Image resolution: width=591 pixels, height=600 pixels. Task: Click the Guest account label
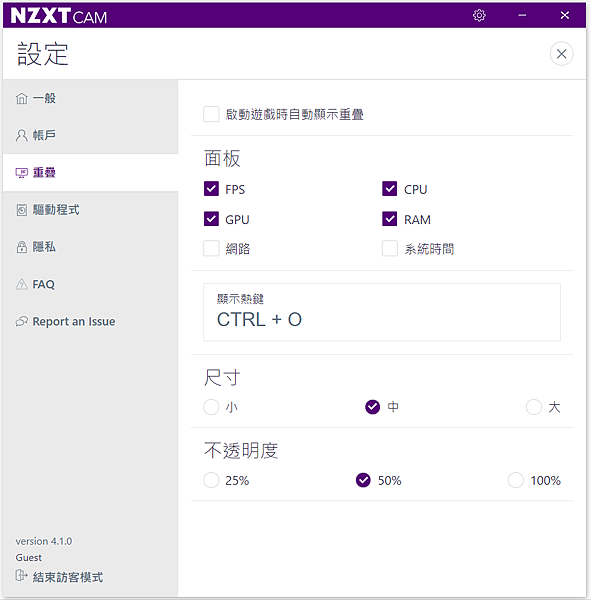[x=29, y=558]
